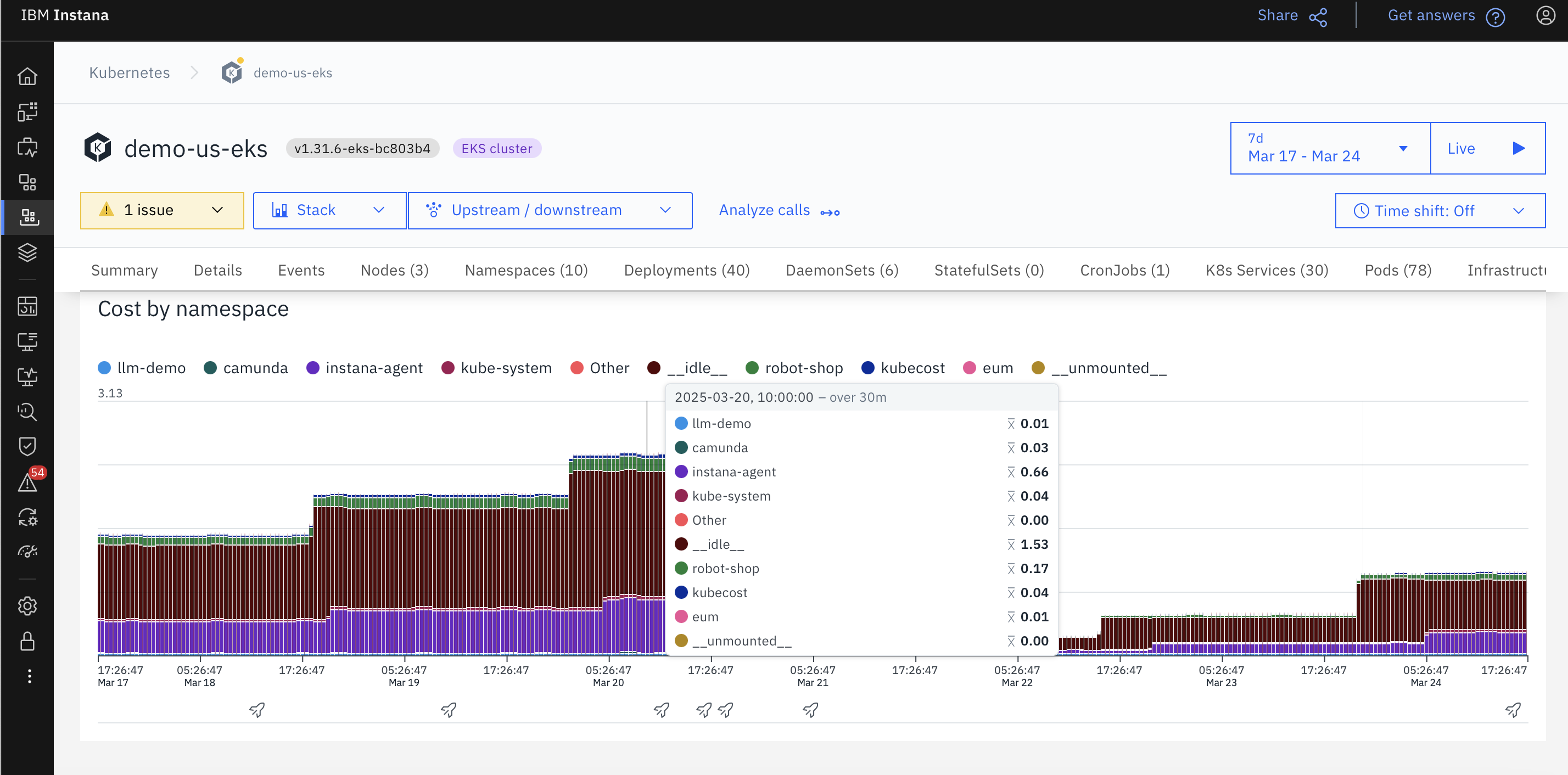The image size is (1568, 775).
Task: Expand the 1 issue dropdown
Action: 161,210
